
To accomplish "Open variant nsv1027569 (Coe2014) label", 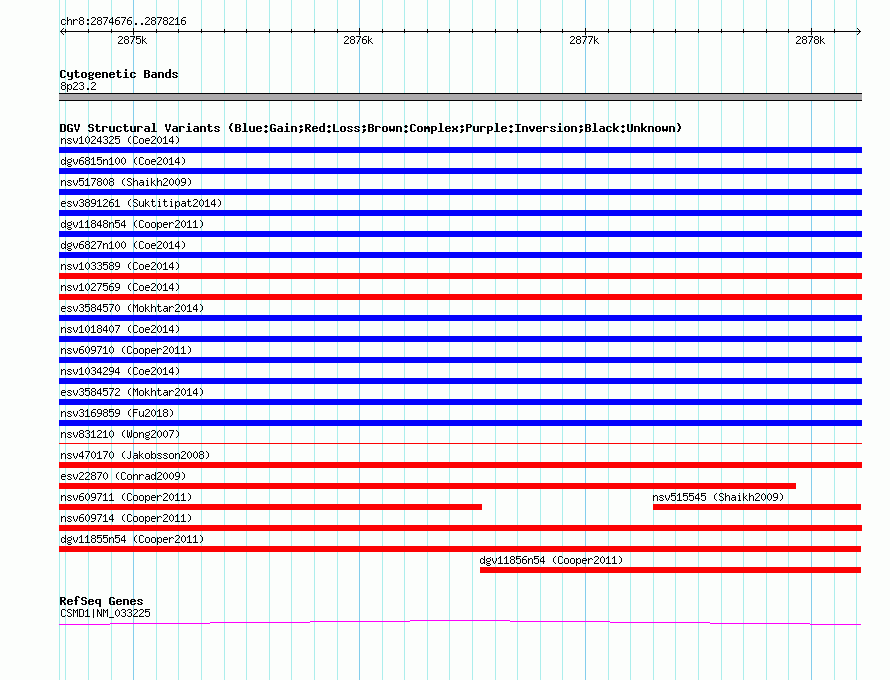I will 120,287.
